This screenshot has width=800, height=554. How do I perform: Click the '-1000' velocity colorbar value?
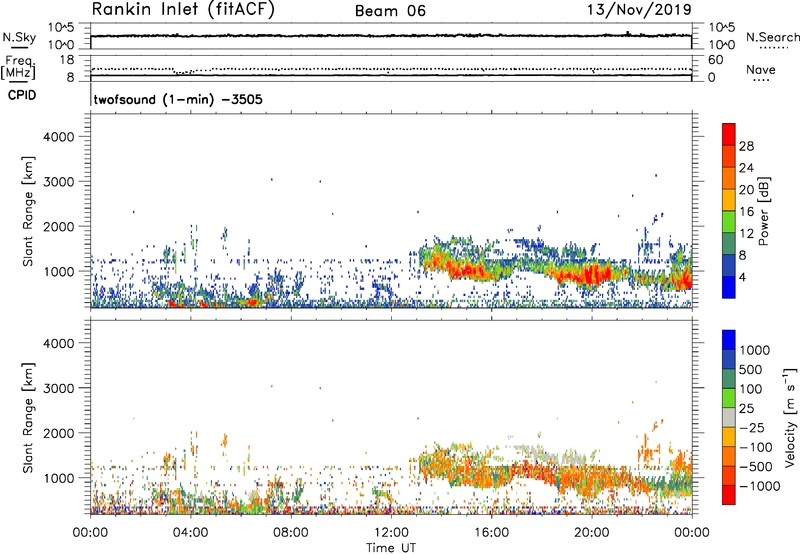click(759, 486)
